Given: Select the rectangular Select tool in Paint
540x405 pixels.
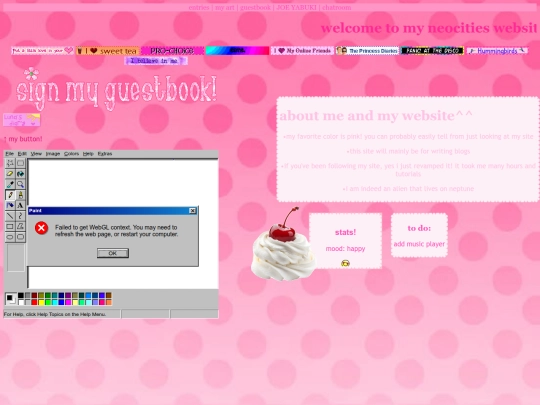Looking at the screenshot, I should pos(20,163).
